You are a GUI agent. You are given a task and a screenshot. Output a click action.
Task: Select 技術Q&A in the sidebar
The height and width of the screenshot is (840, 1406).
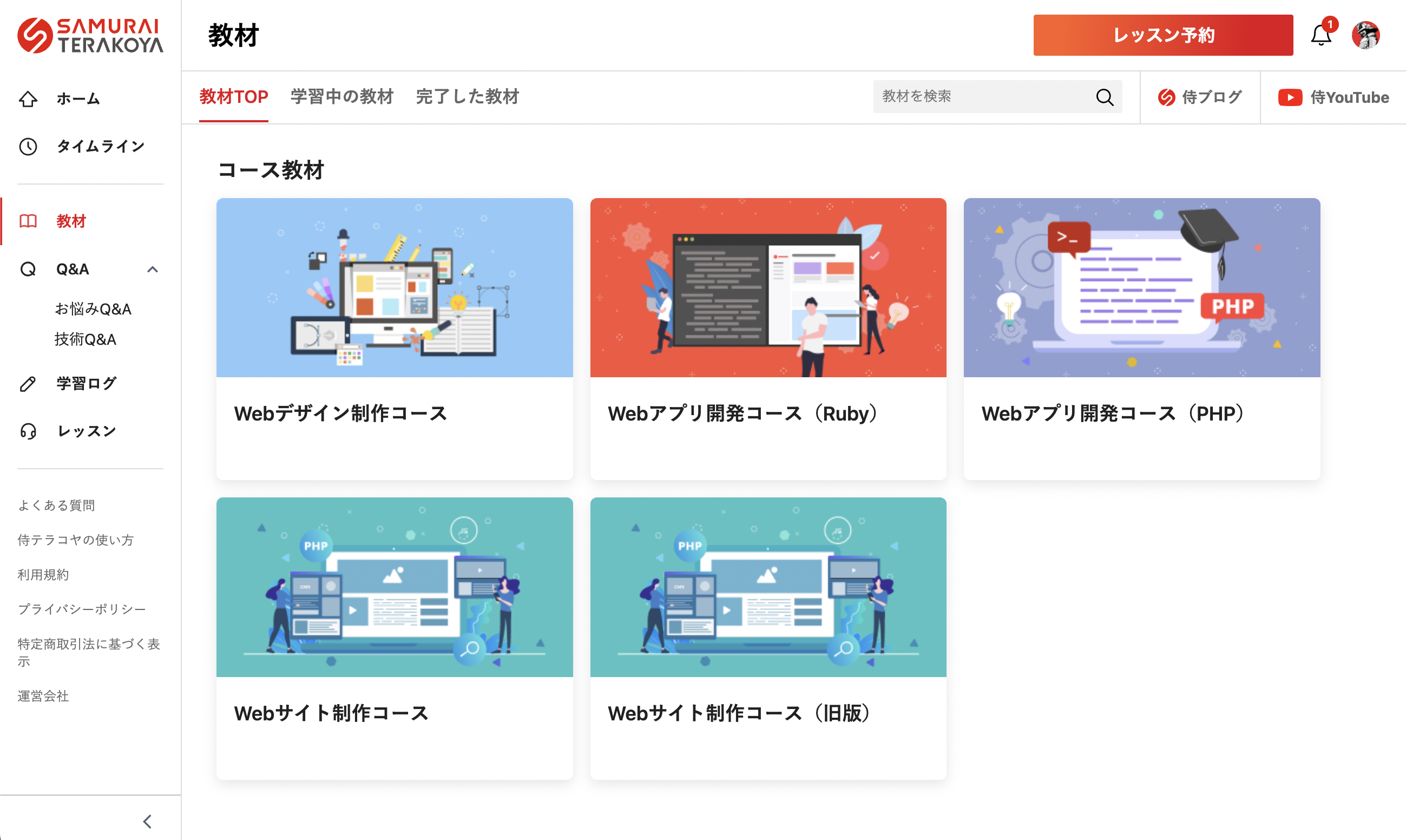(86, 339)
